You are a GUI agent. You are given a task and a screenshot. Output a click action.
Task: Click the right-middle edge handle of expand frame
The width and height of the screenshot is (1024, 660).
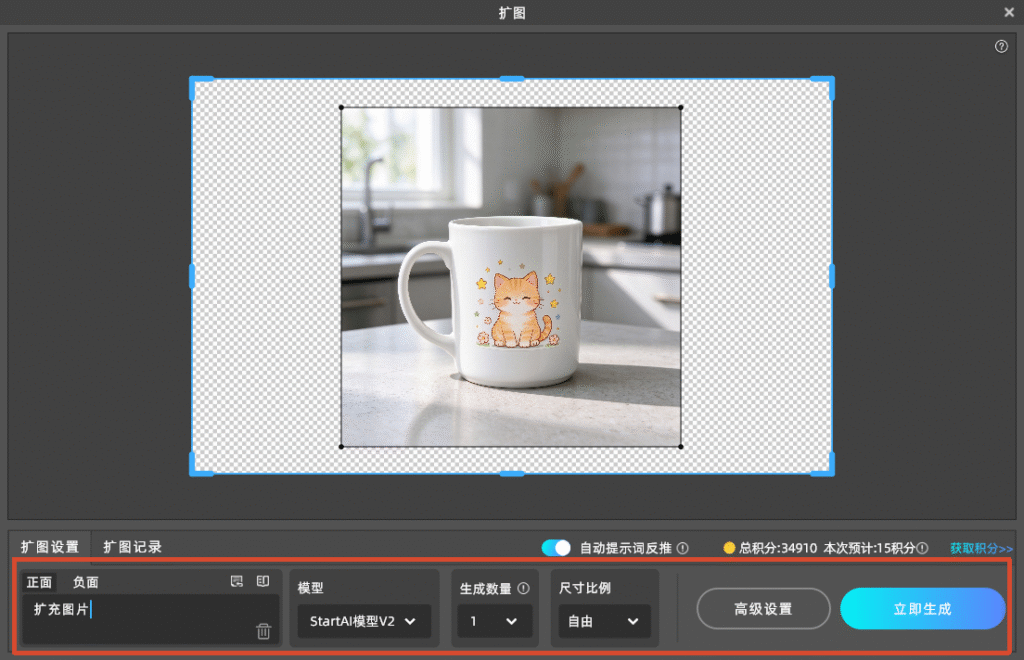point(832,276)
